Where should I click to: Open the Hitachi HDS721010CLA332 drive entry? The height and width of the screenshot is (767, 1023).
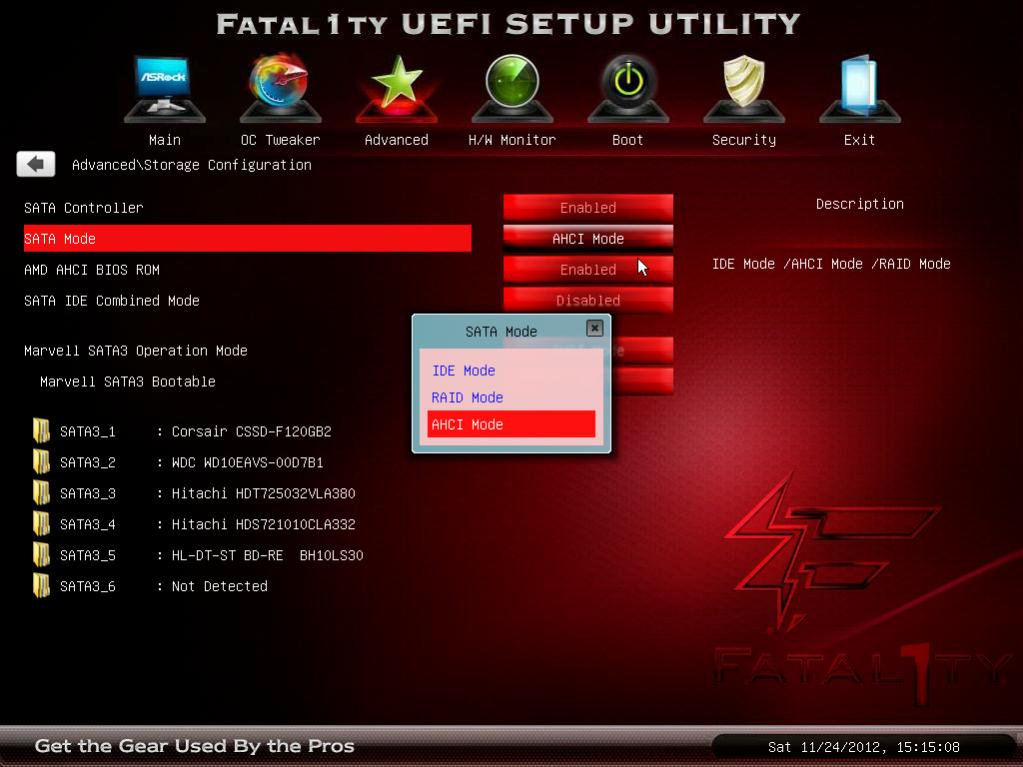click(263, 524)
